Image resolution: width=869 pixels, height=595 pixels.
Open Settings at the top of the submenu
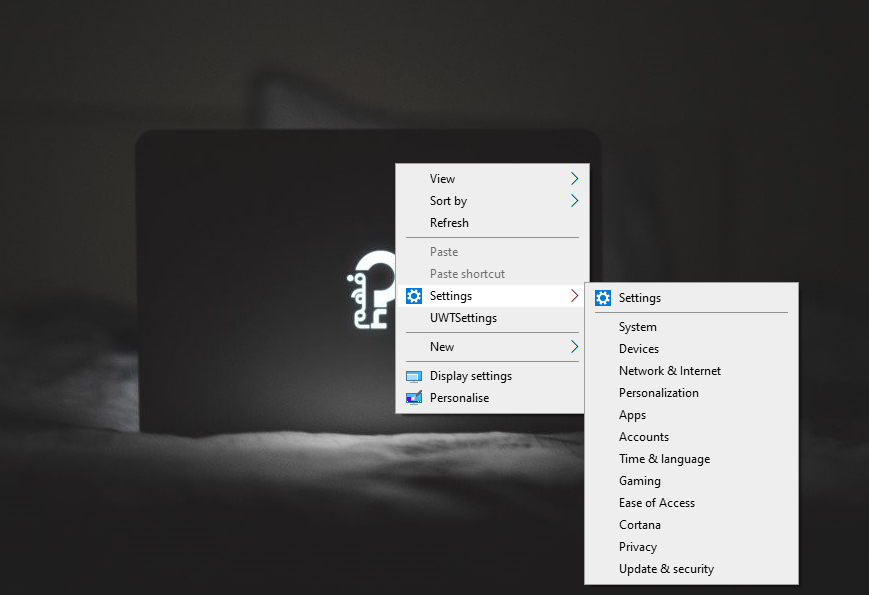click(x=691, y=298)
